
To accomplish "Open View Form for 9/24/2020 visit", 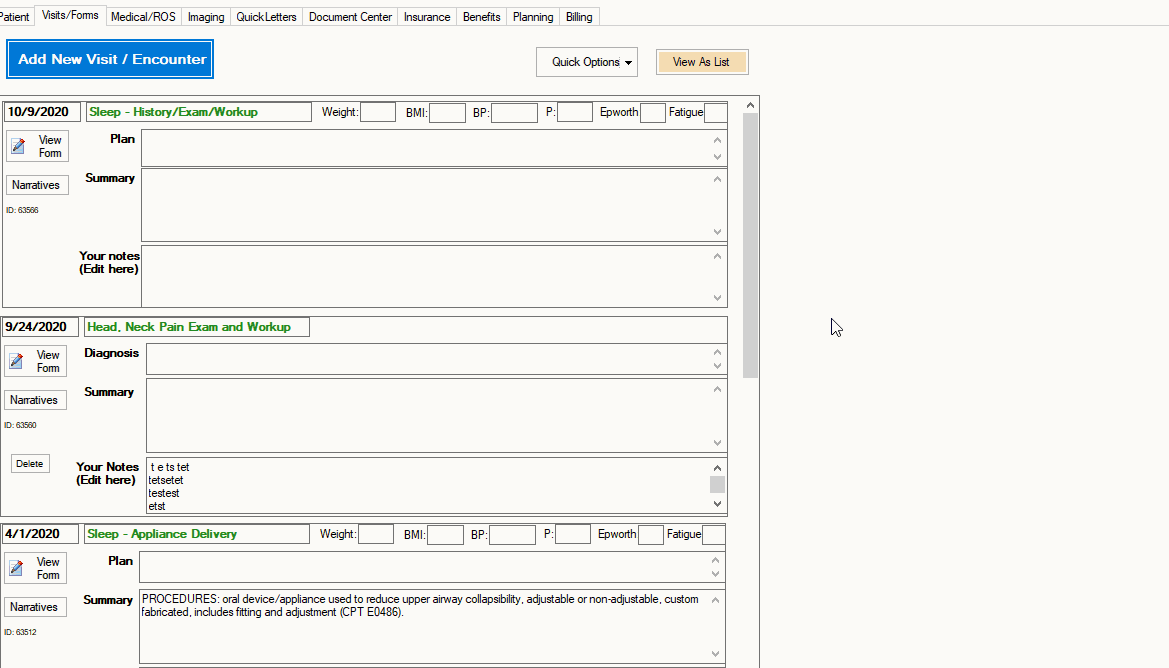I will [36, 361].
